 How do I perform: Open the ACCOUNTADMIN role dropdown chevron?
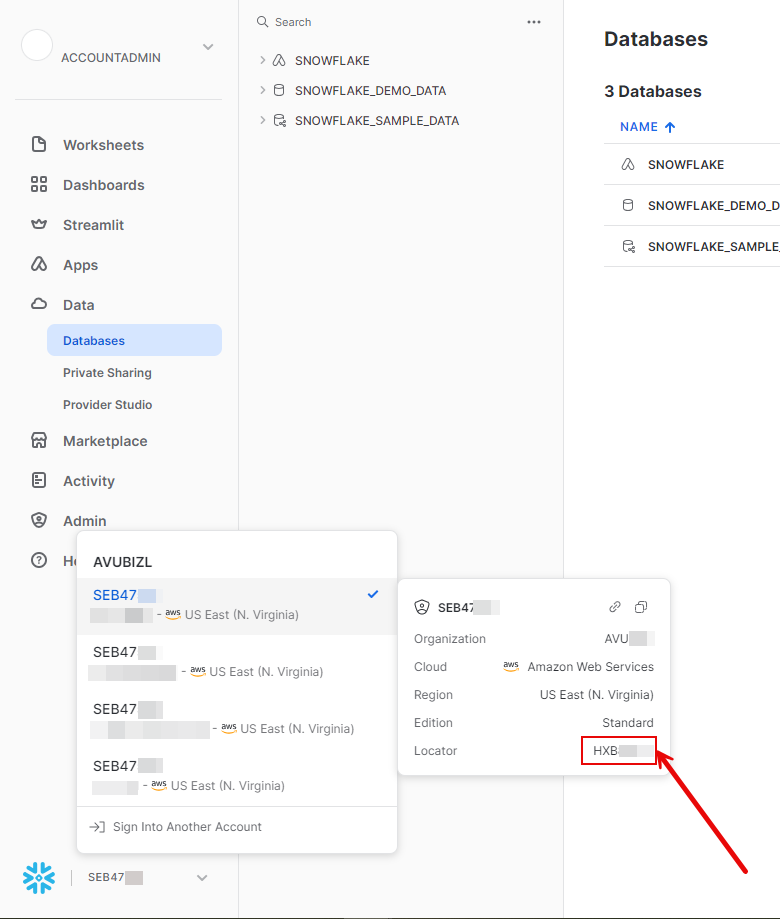coord(208,47)
